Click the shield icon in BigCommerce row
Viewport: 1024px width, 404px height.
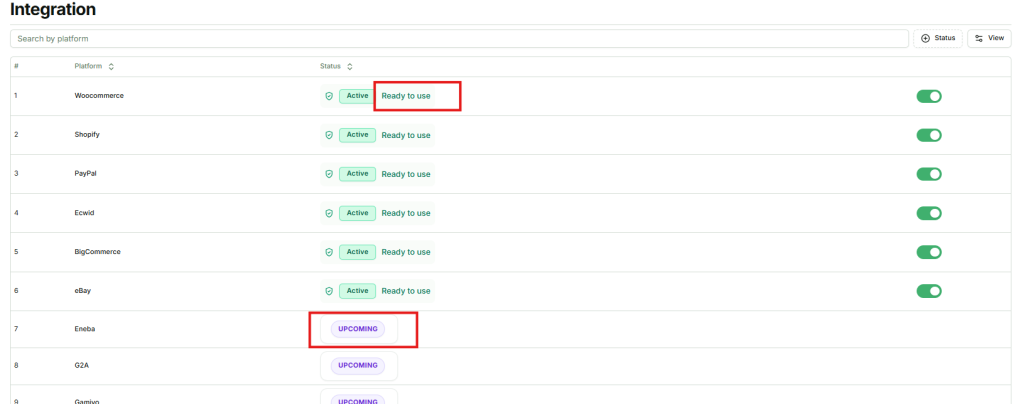[x=329, y=252]
